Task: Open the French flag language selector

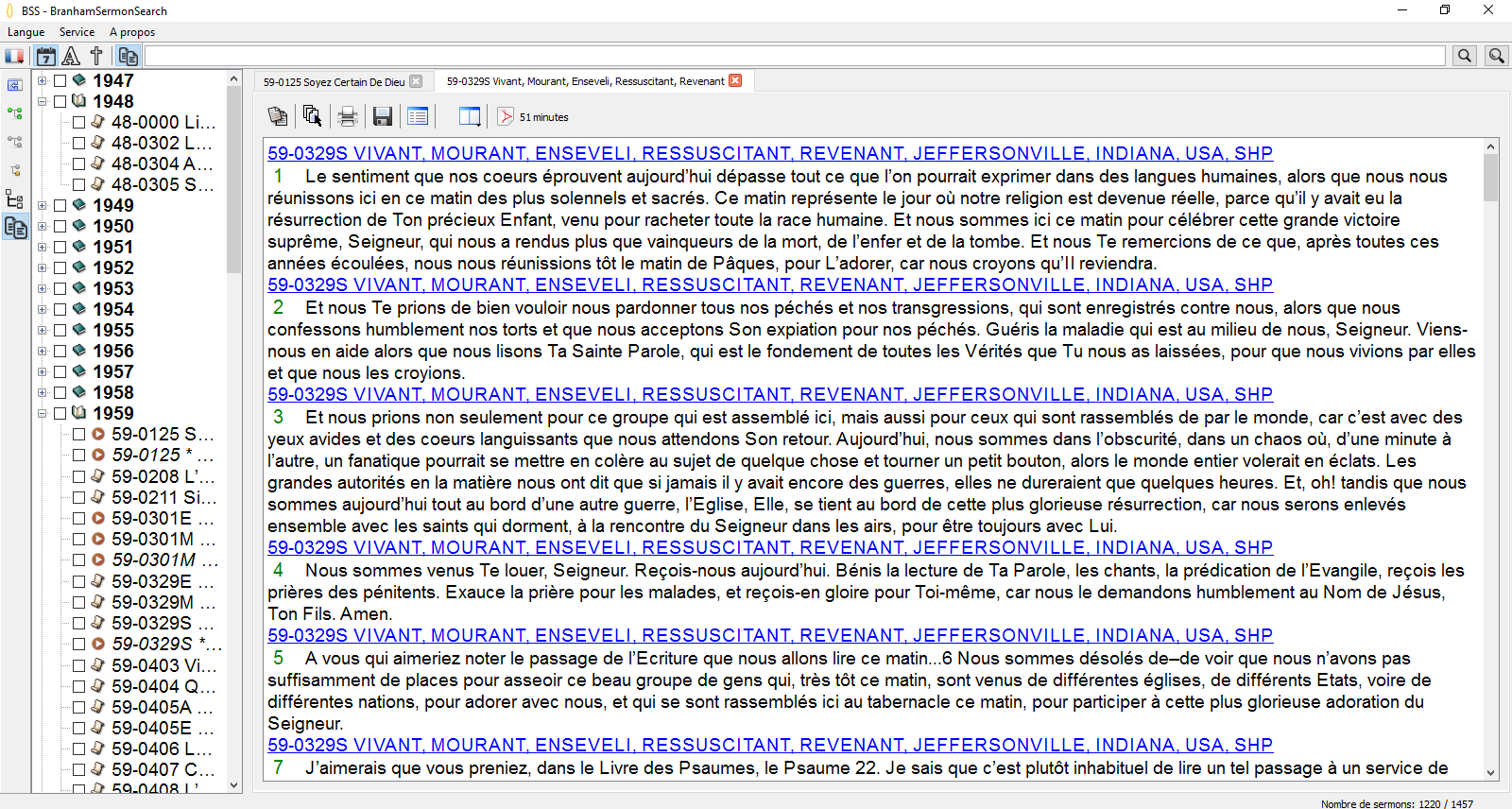Action: click(15, 56)
